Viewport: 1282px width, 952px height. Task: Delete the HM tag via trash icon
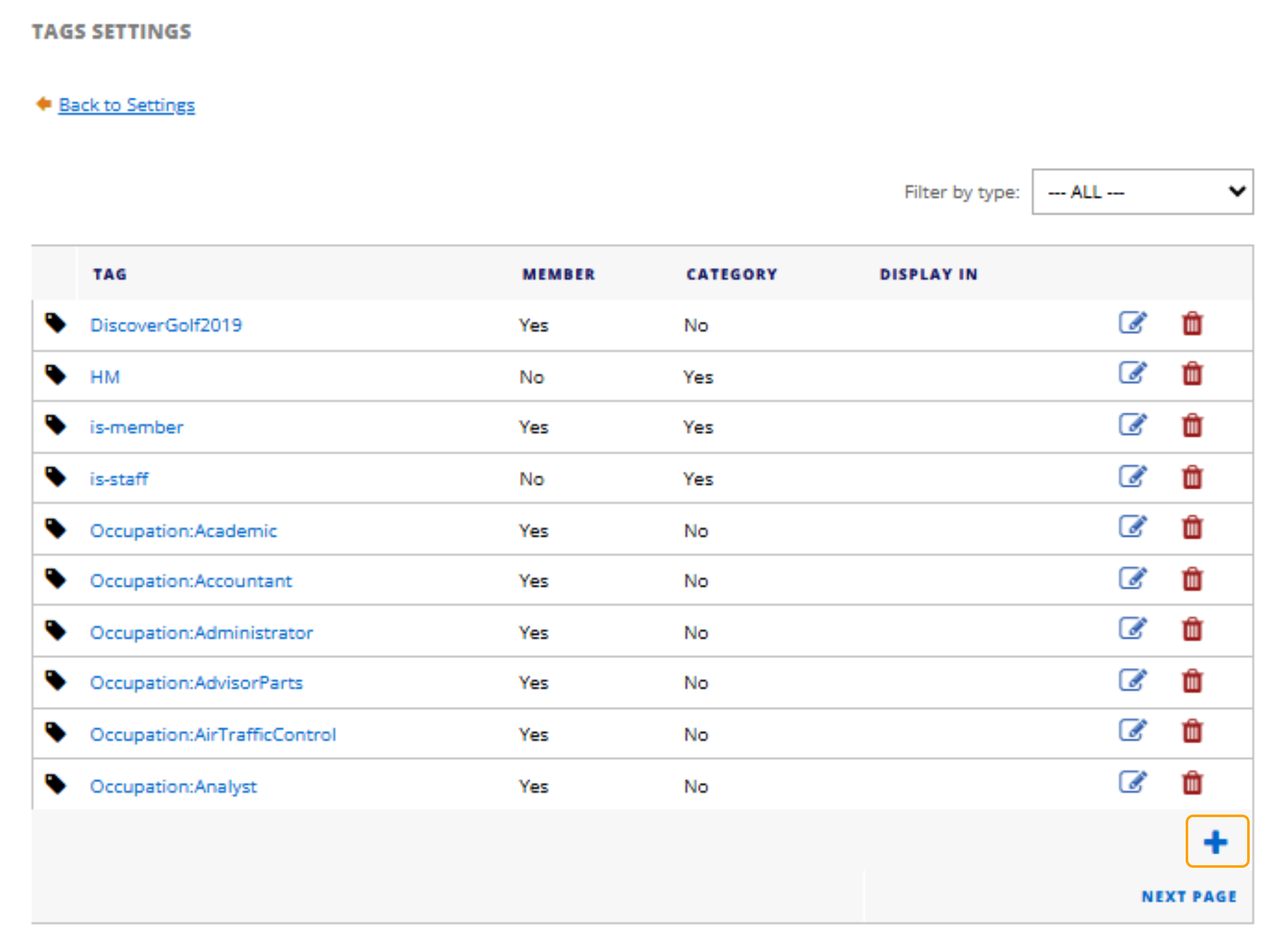tap(1191, 374)
